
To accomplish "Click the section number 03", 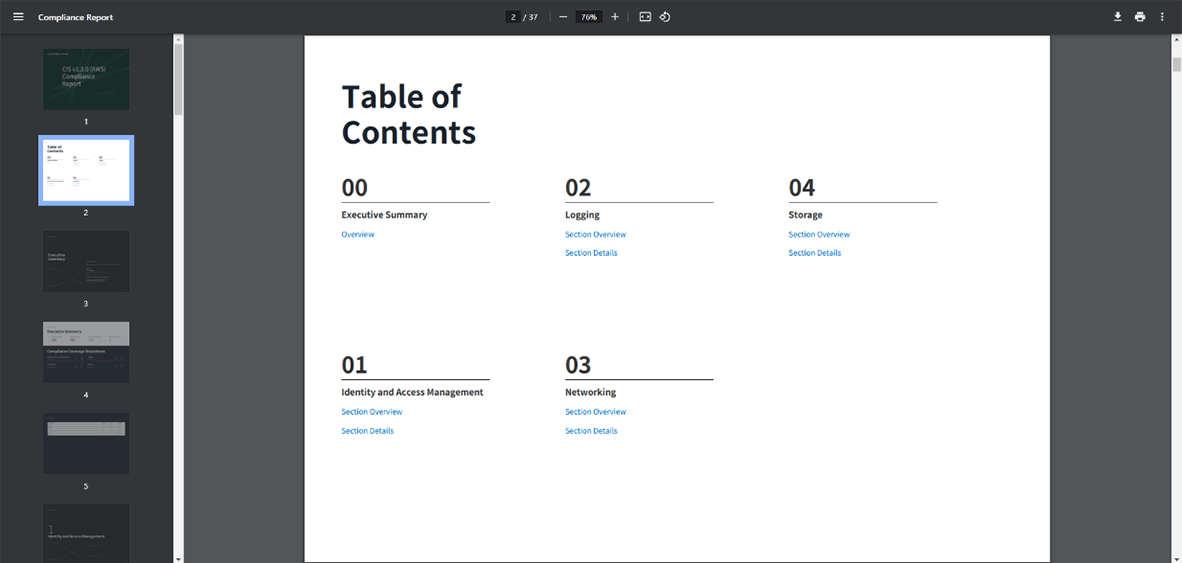I will tap(578, 365).
